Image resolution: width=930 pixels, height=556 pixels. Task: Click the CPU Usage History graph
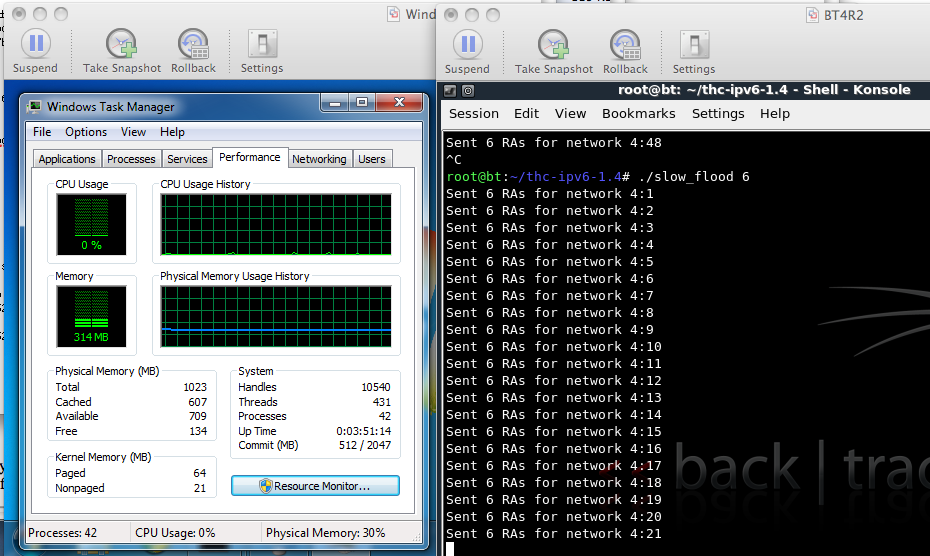click(276, 224)
